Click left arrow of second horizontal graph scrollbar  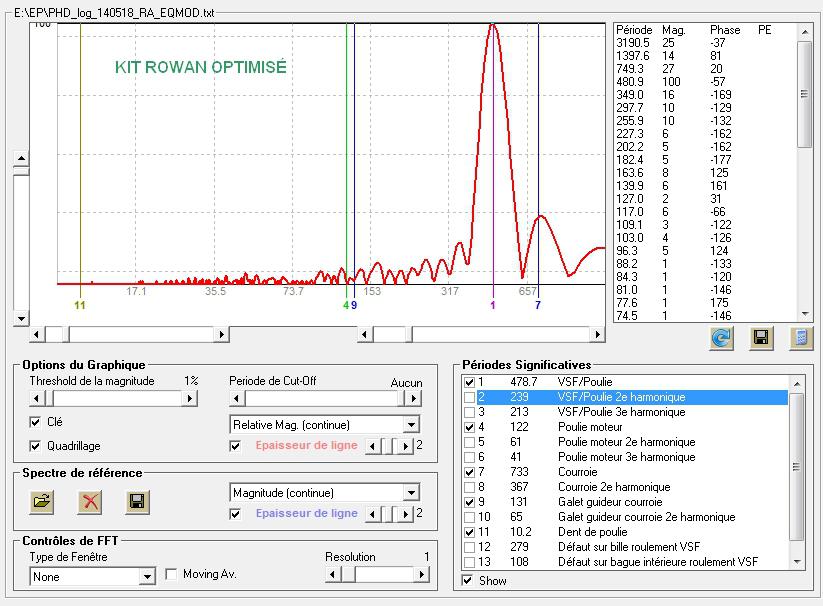click(x=365, y=334)
